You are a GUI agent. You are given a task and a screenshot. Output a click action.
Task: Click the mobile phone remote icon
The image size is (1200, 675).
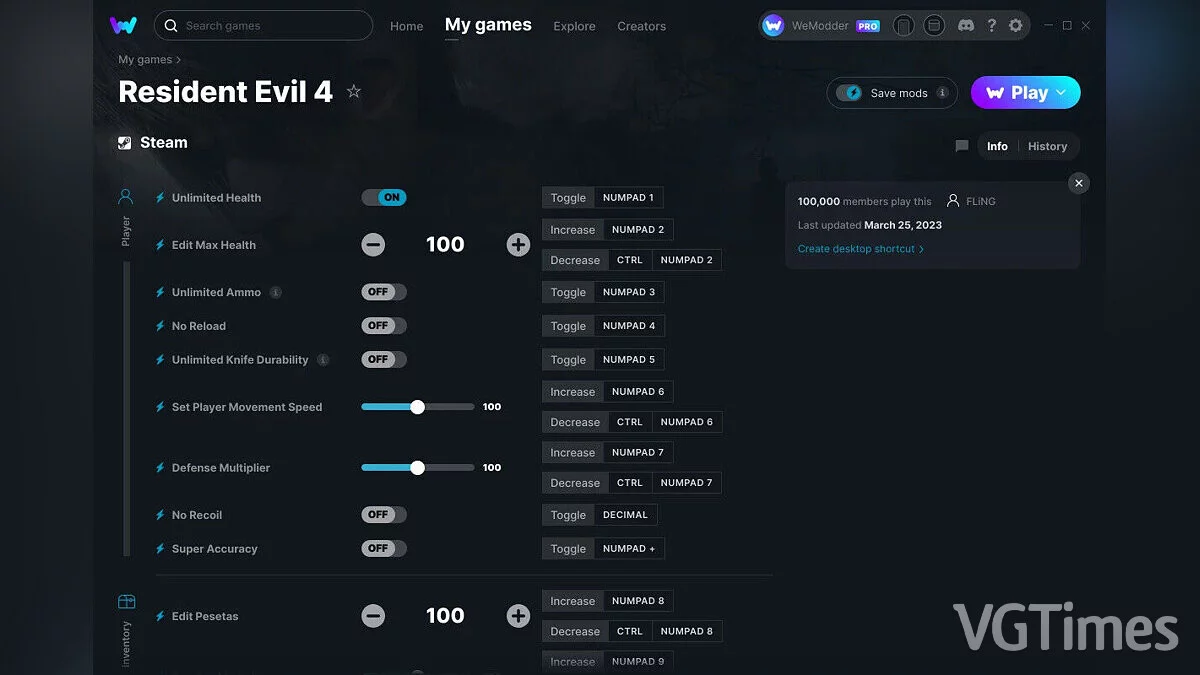[904, 26]
